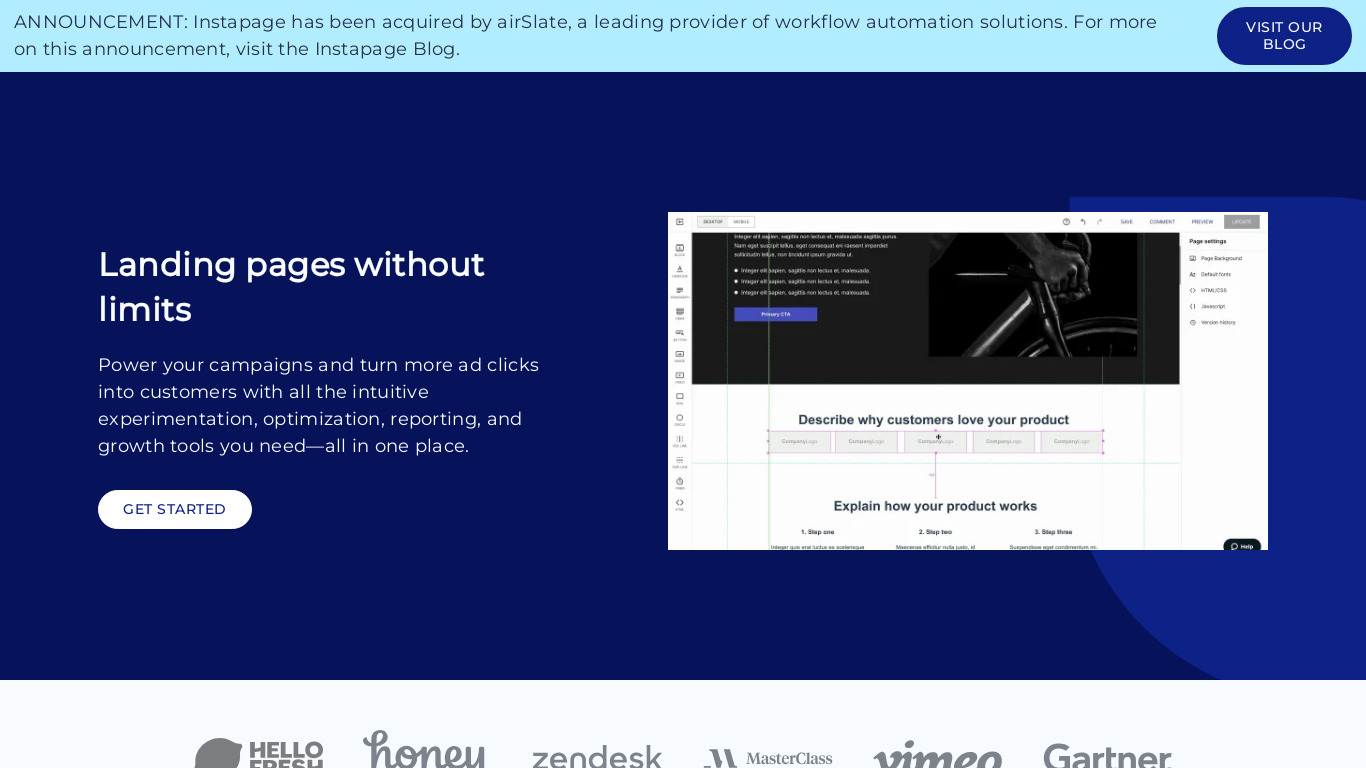
Task: Click the Primary CTA button in the editor canvas
Action: pyautogui.click(x=776, y=314)
